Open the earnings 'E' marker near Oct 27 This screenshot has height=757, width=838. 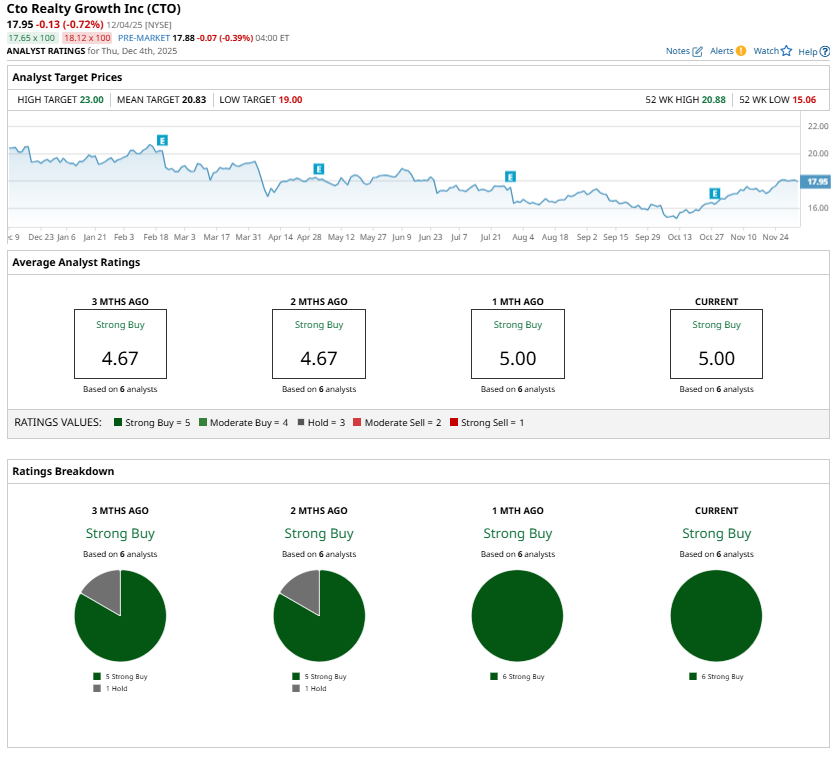[x=715, y=193]
